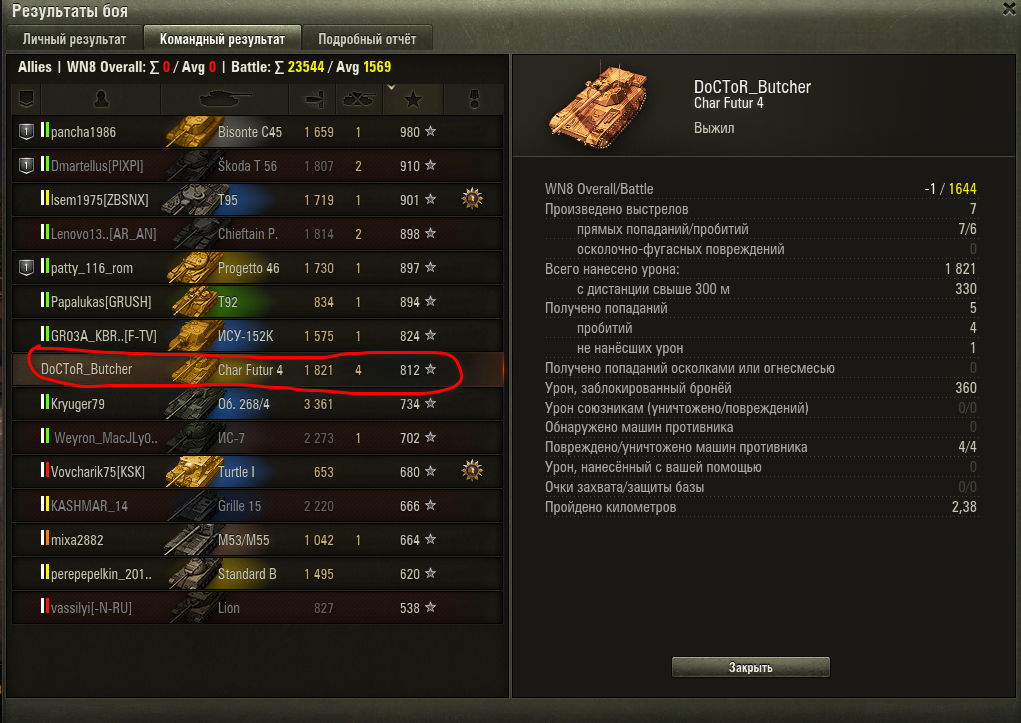Click Isem1975's earned medal badge

click(x=472, y=198)
